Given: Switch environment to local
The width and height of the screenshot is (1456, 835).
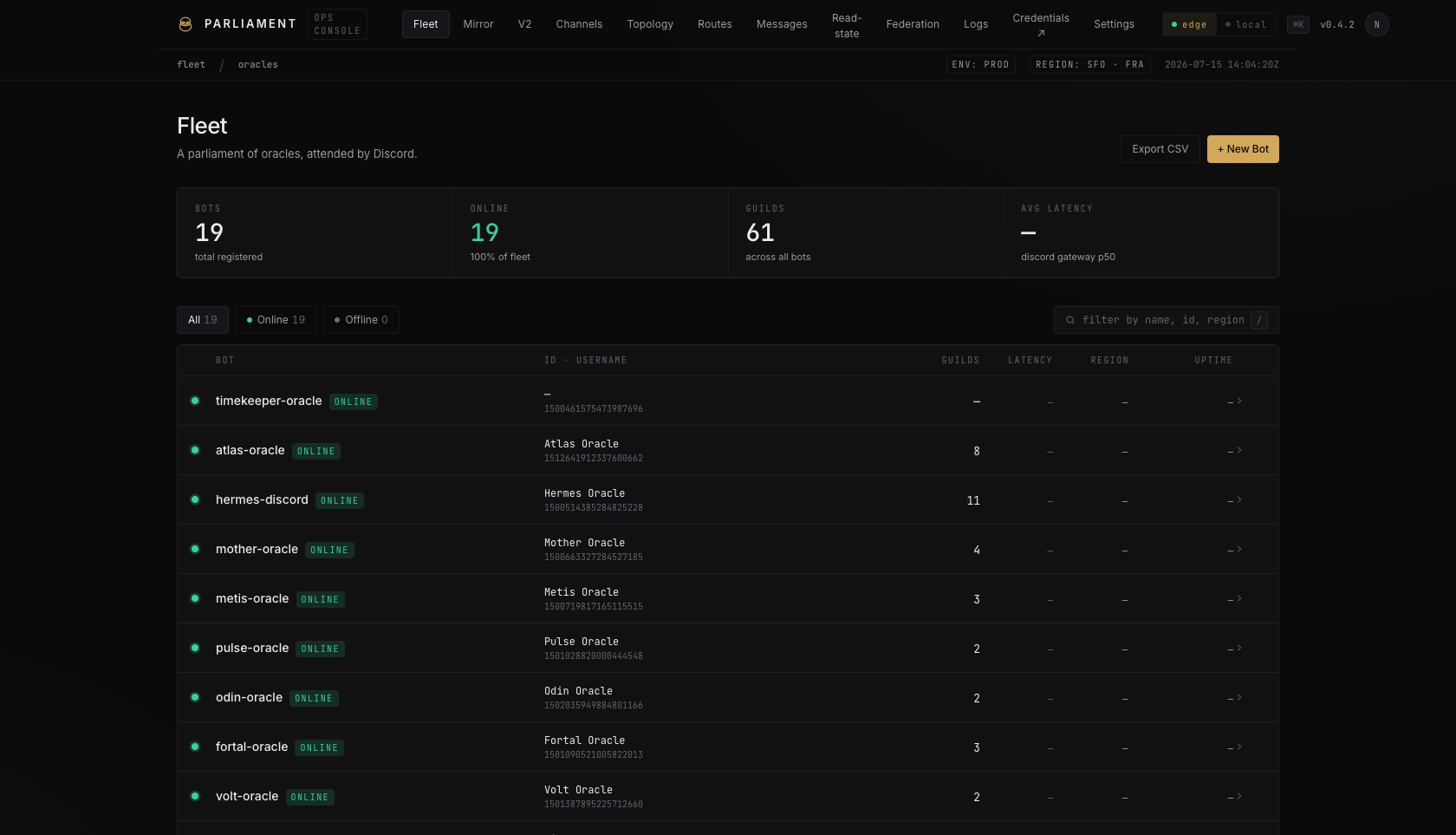Looking at the screenshot, I should click(1245, 24).
